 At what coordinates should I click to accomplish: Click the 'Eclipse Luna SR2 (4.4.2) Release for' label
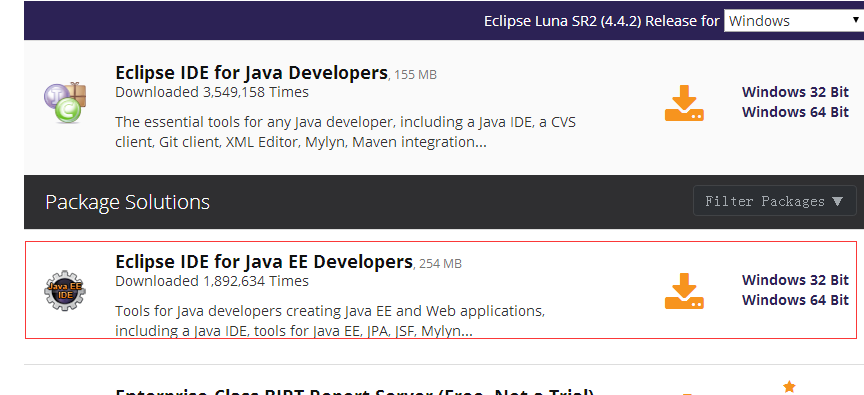pos(602,21)
